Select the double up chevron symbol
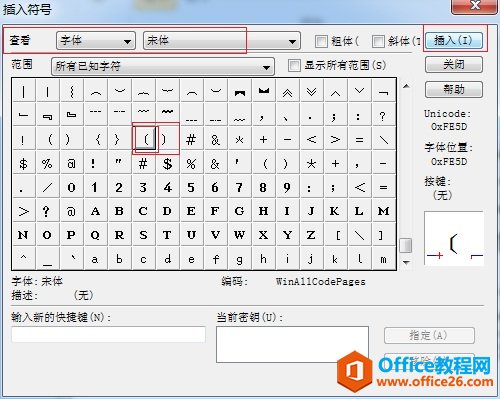 pyautogui.click(x=287, y=92)
